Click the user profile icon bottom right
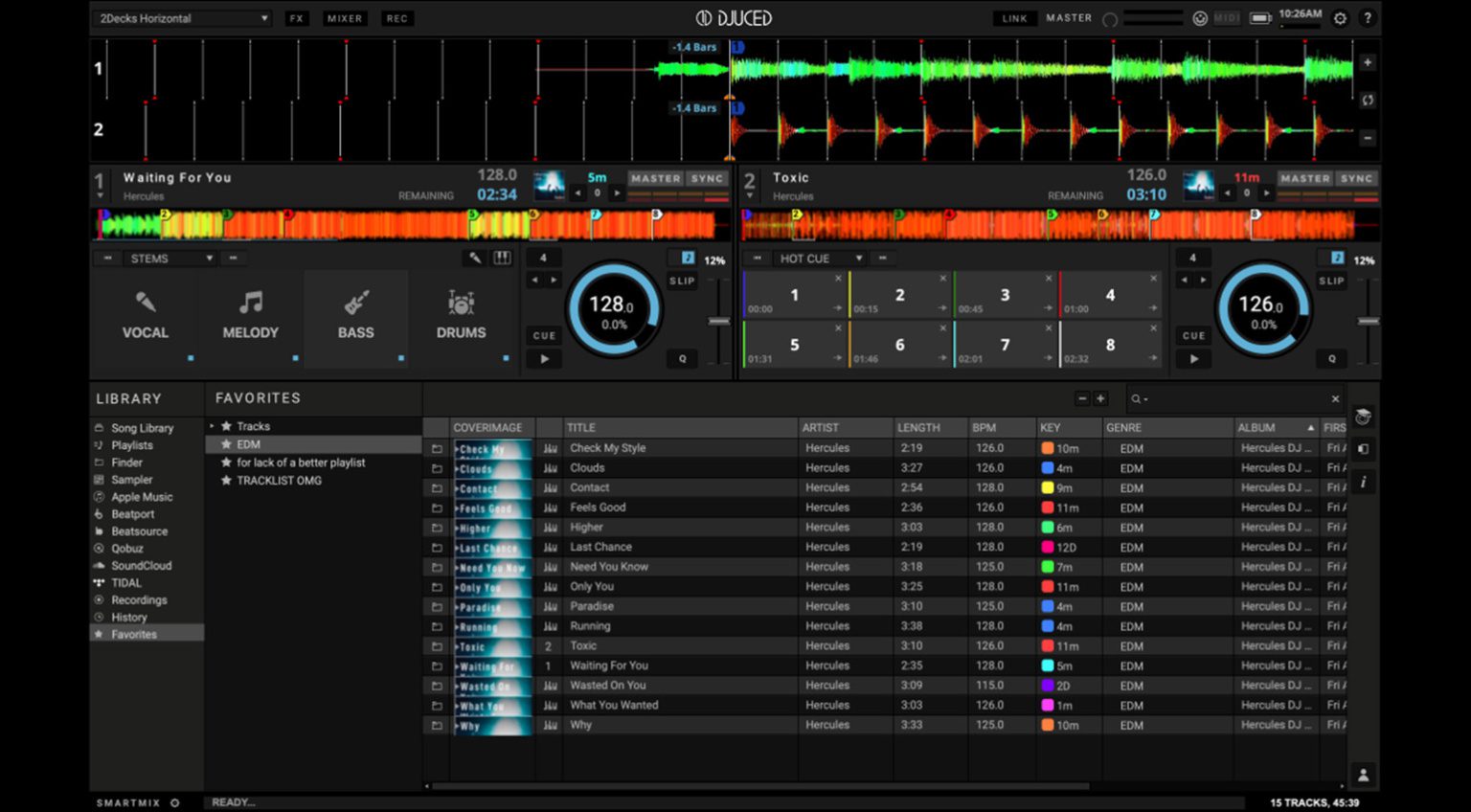The height and width of the screenshot is (812, 1471). [1363, 774]
